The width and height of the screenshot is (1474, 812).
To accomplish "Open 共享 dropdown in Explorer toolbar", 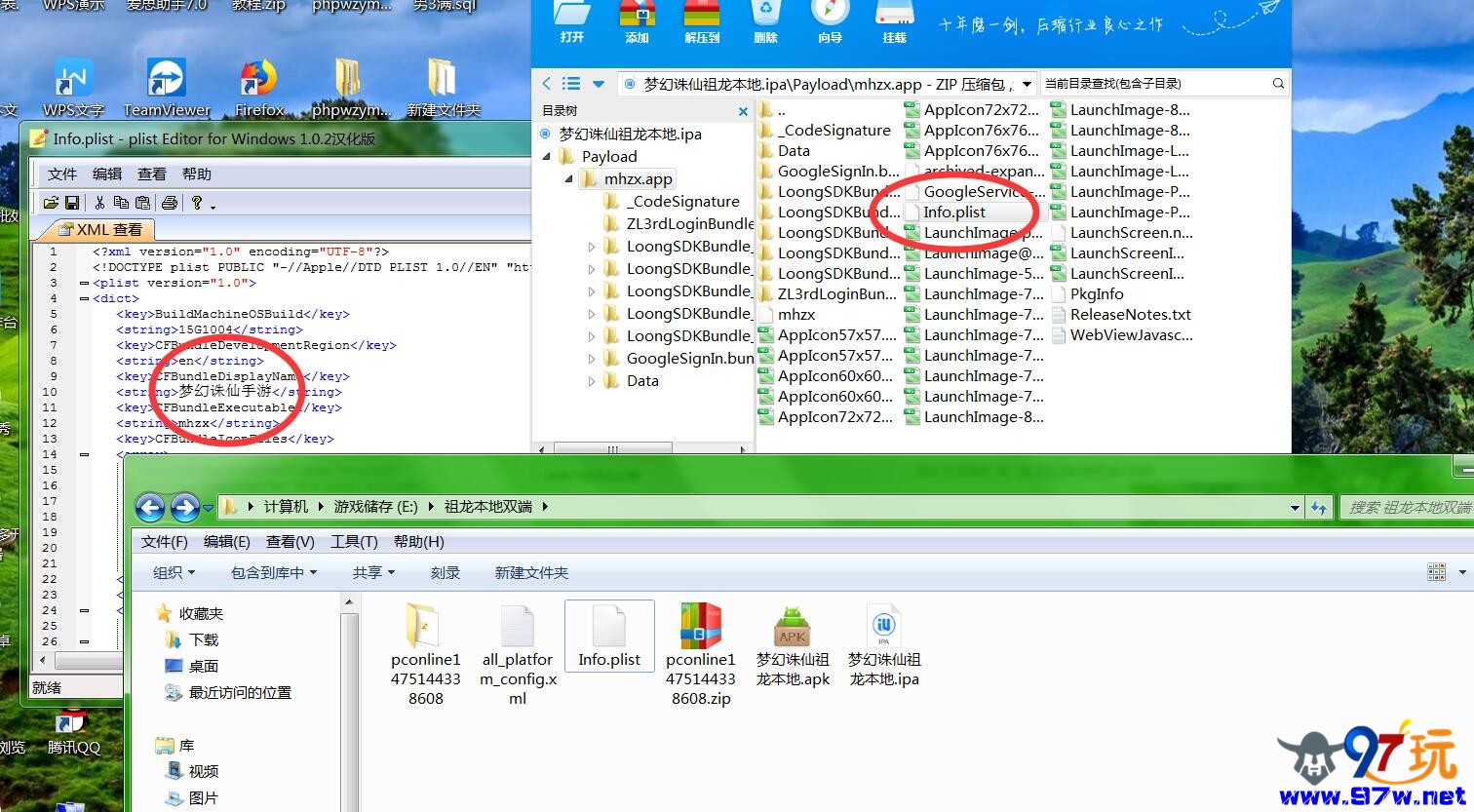I will click(373, 572).
